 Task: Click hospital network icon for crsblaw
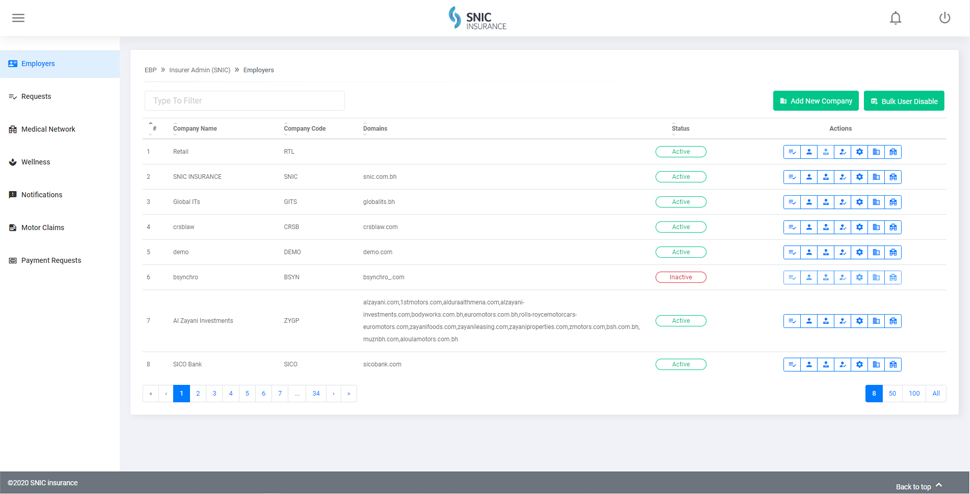(x=893, y=227)
